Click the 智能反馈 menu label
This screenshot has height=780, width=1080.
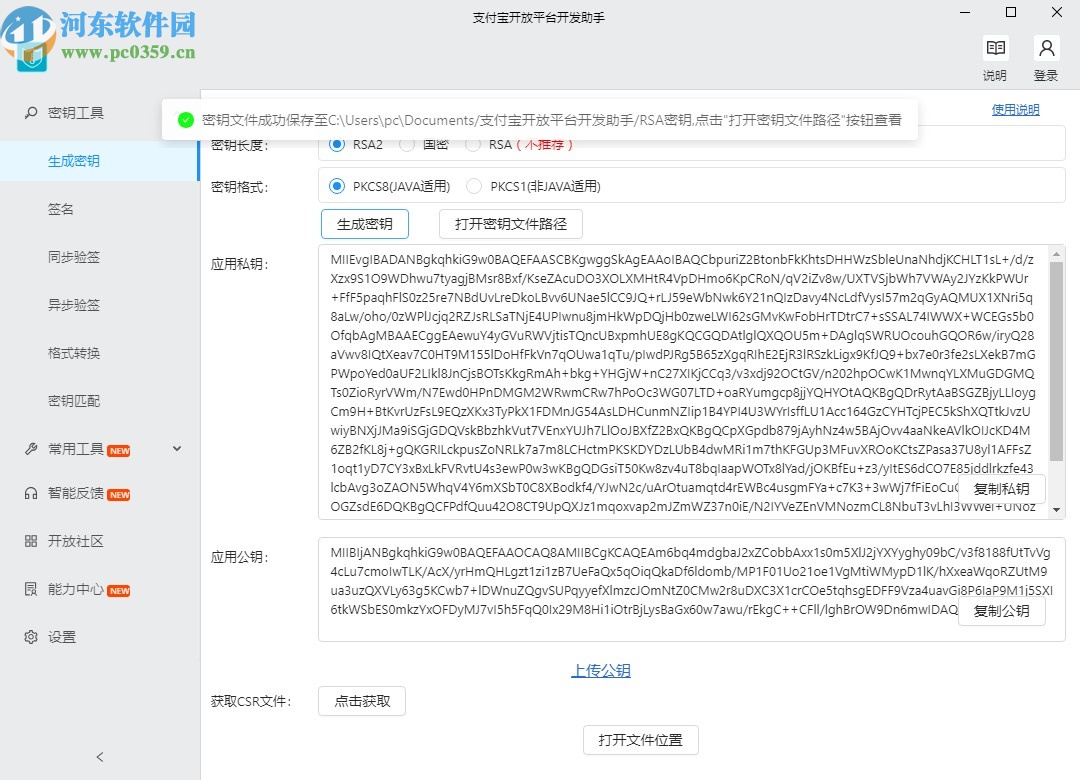[x=76, y=493]
